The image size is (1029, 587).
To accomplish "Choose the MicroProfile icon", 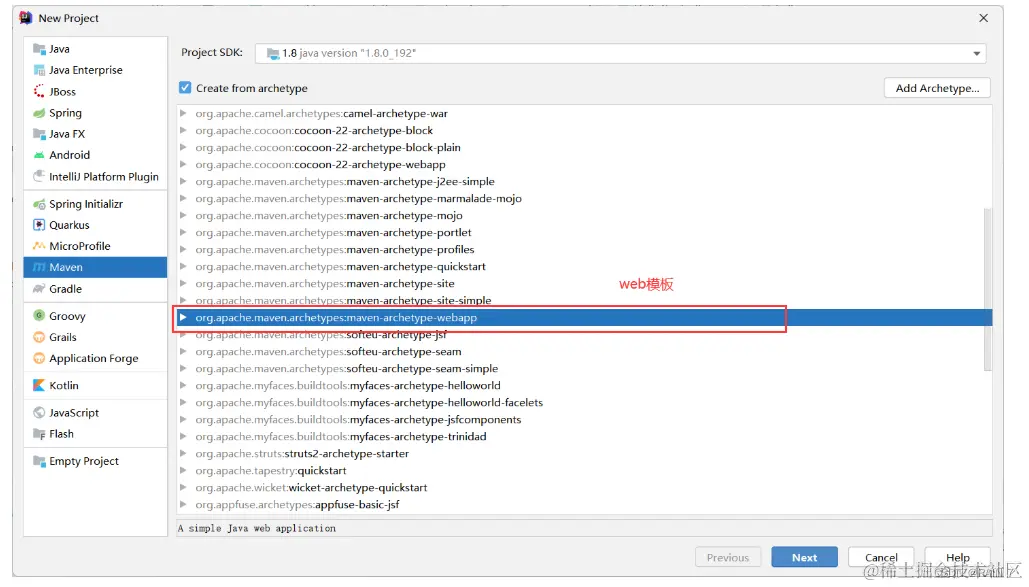I will (39, 246).
